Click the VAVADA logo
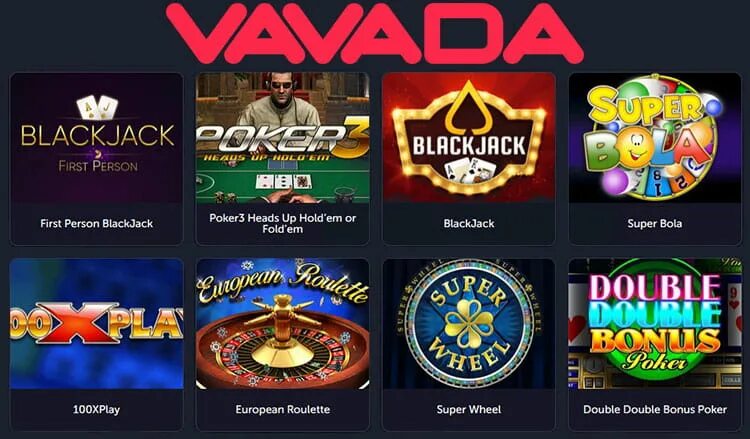Image resolution: width=750 pixels, height=439 pixels. click(x=375, y=33)
